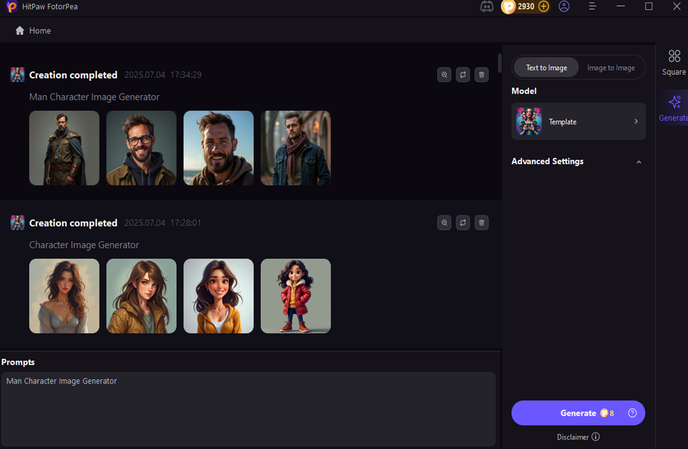Viewport: 688px width, 449px height.
Task: Click the creations list vertical scrollbar
Action: (499, 63)
